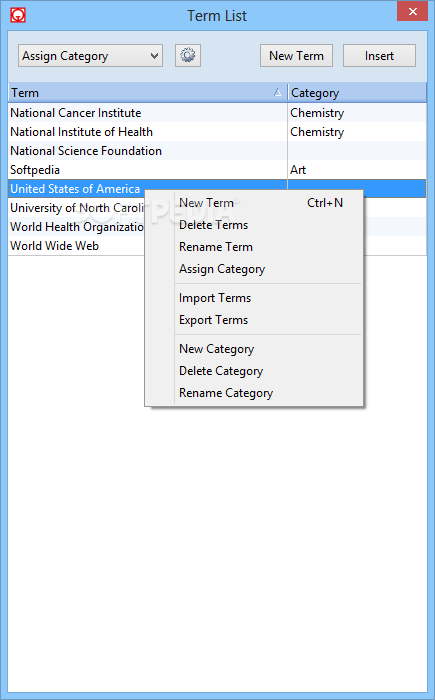Choose New Category in context menu
Image resolution: width=435 pixels, height=700 pixels.
(x=254, y=349)
